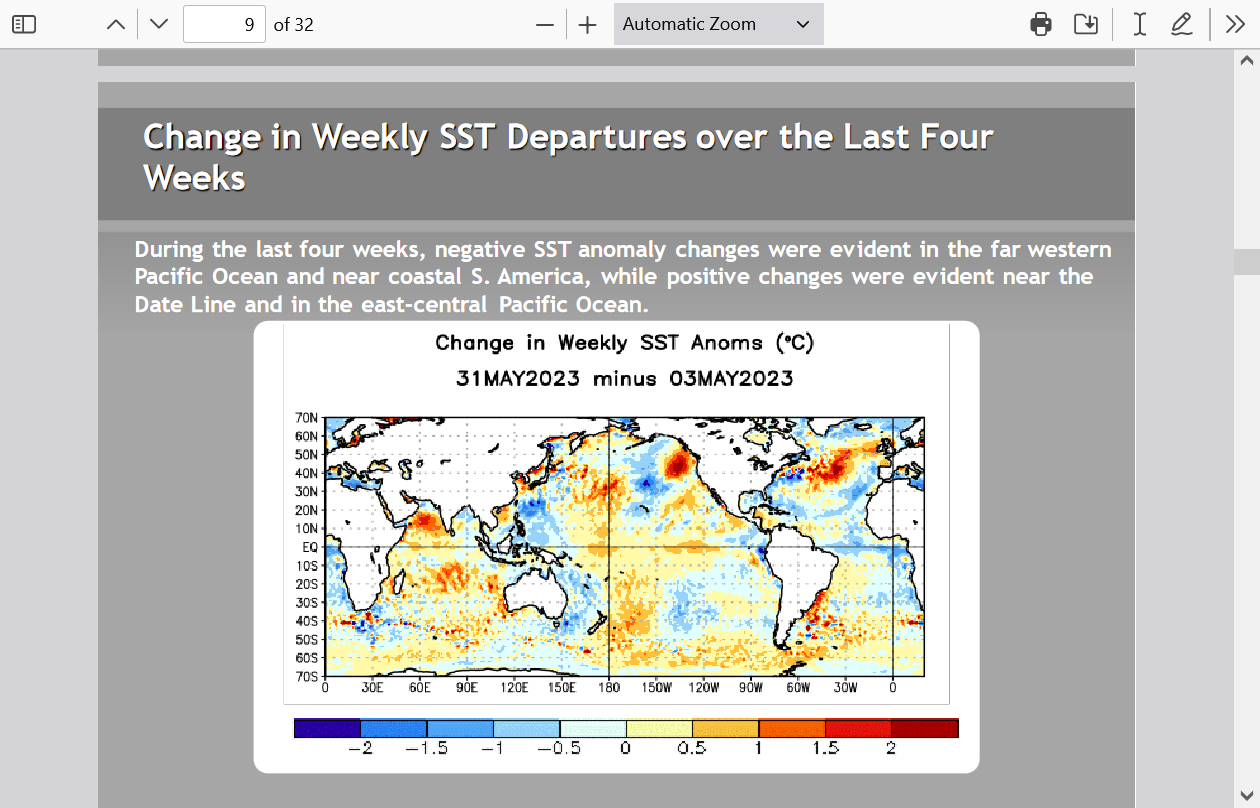Viewport: 1260px width, 808px height.
Task: Click the 'EQ' latitude axis label
Action: 309,548
